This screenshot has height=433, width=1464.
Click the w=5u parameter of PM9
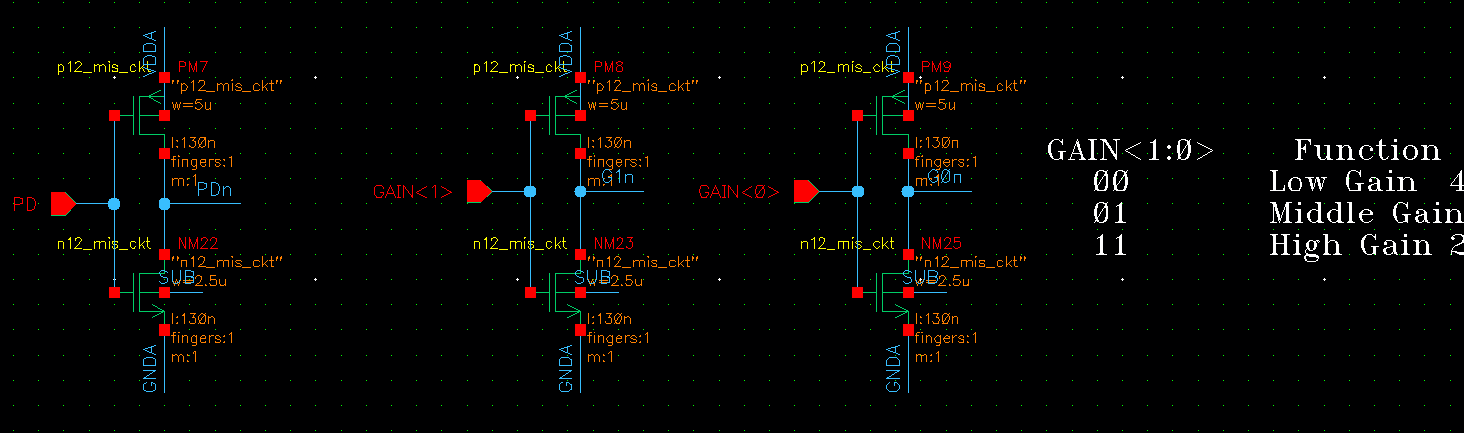[x=935, y=105]
